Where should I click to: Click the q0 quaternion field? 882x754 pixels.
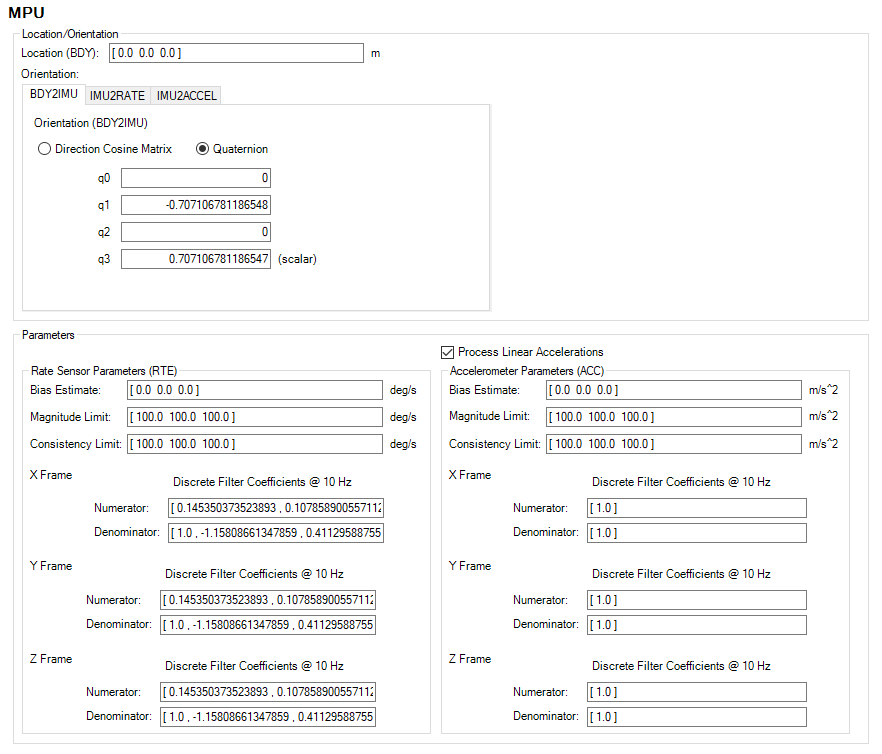(x=196, y=179)
